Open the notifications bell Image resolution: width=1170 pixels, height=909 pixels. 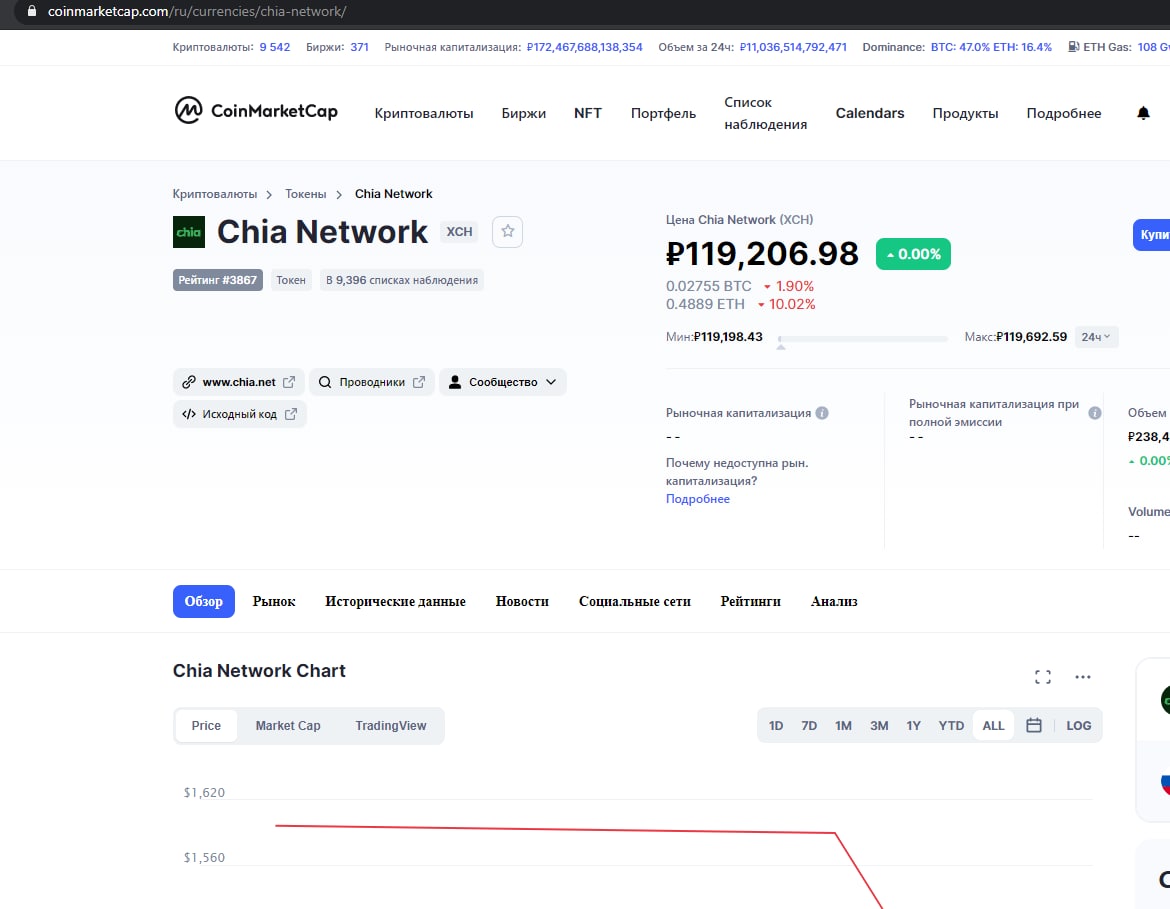click(x=1142, y=113)
